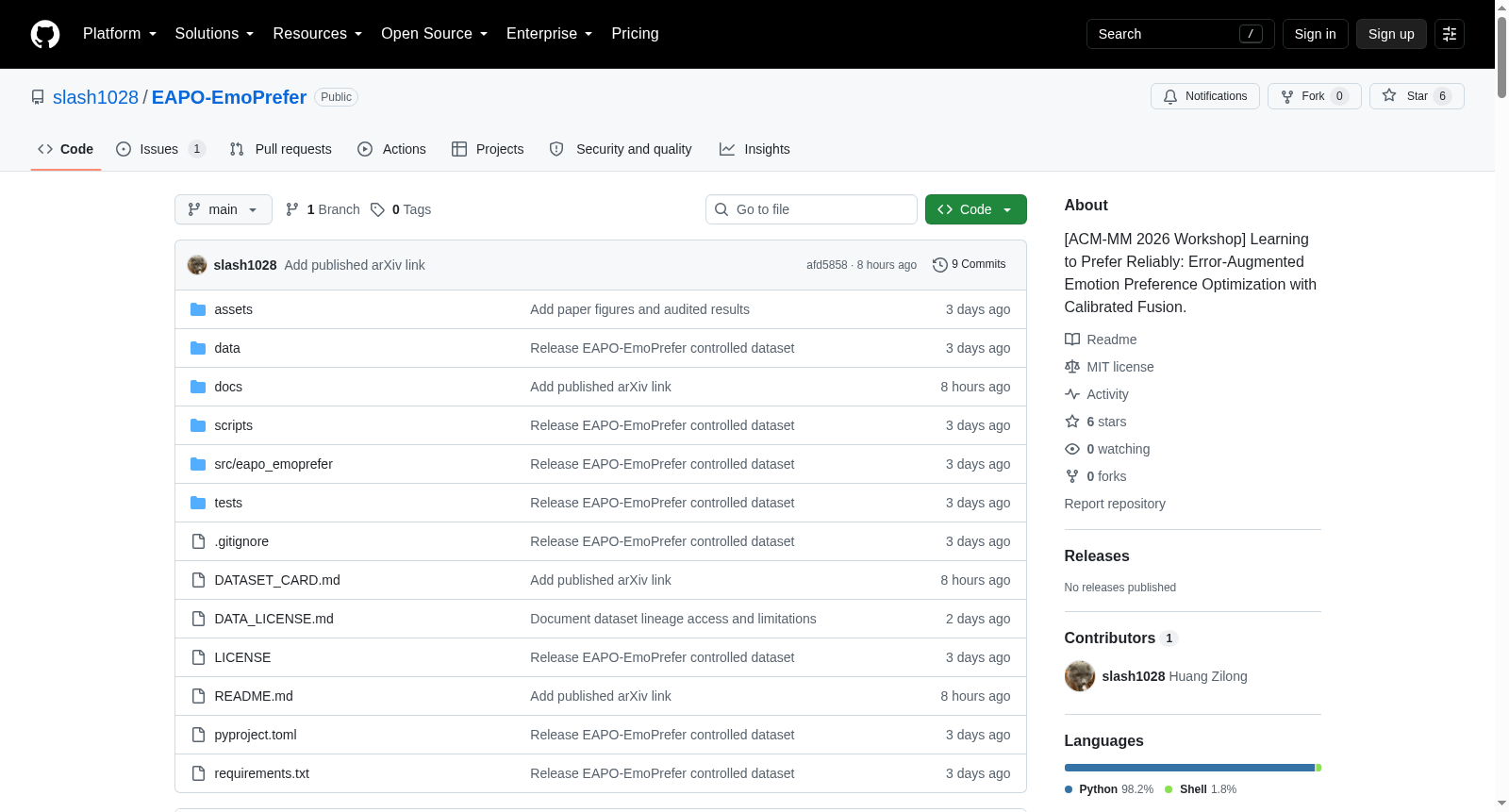This screenshot has height=812, width=1509.
Task: Click the fork icon beside 0 forks
Action: tap(1072, 476)
